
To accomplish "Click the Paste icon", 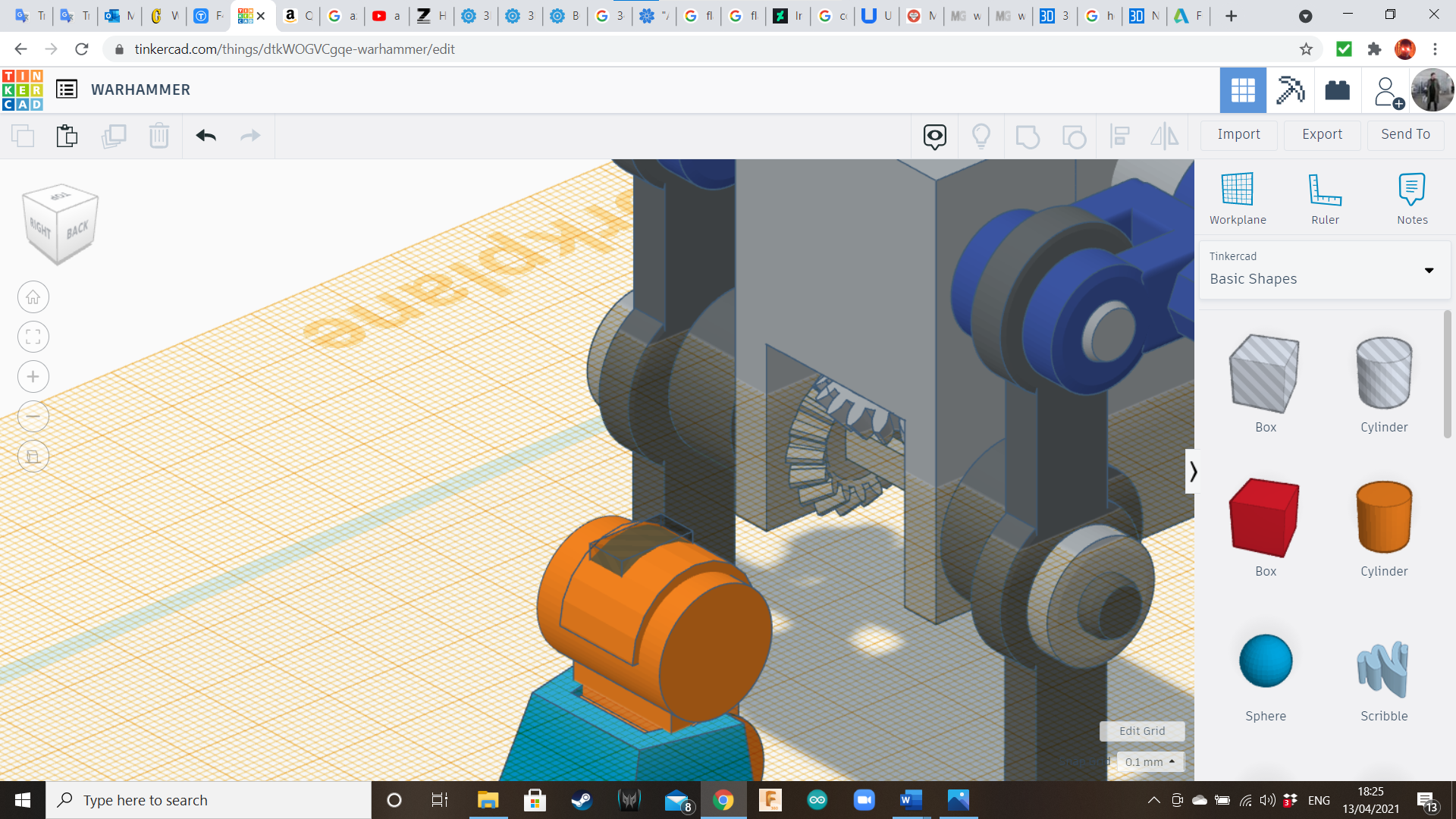I will 67,136.
